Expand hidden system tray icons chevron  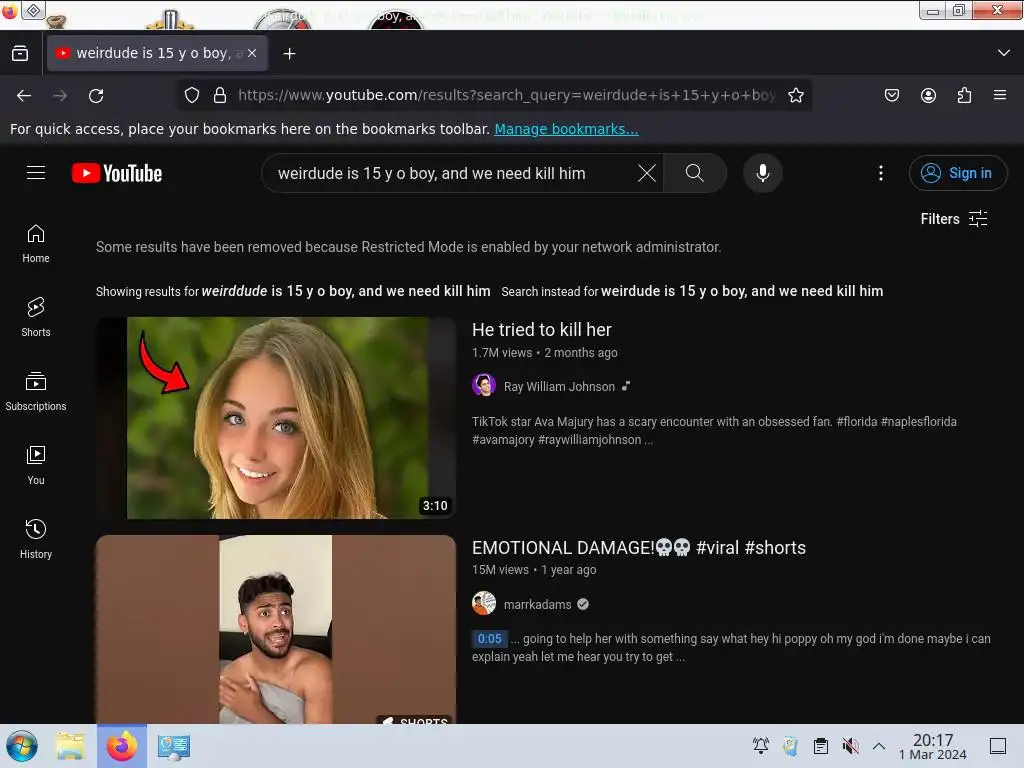[879, 746]
